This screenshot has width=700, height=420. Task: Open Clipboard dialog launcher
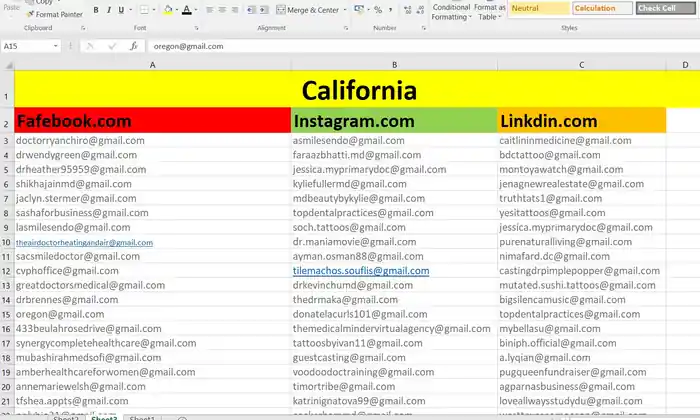point(83,28)
